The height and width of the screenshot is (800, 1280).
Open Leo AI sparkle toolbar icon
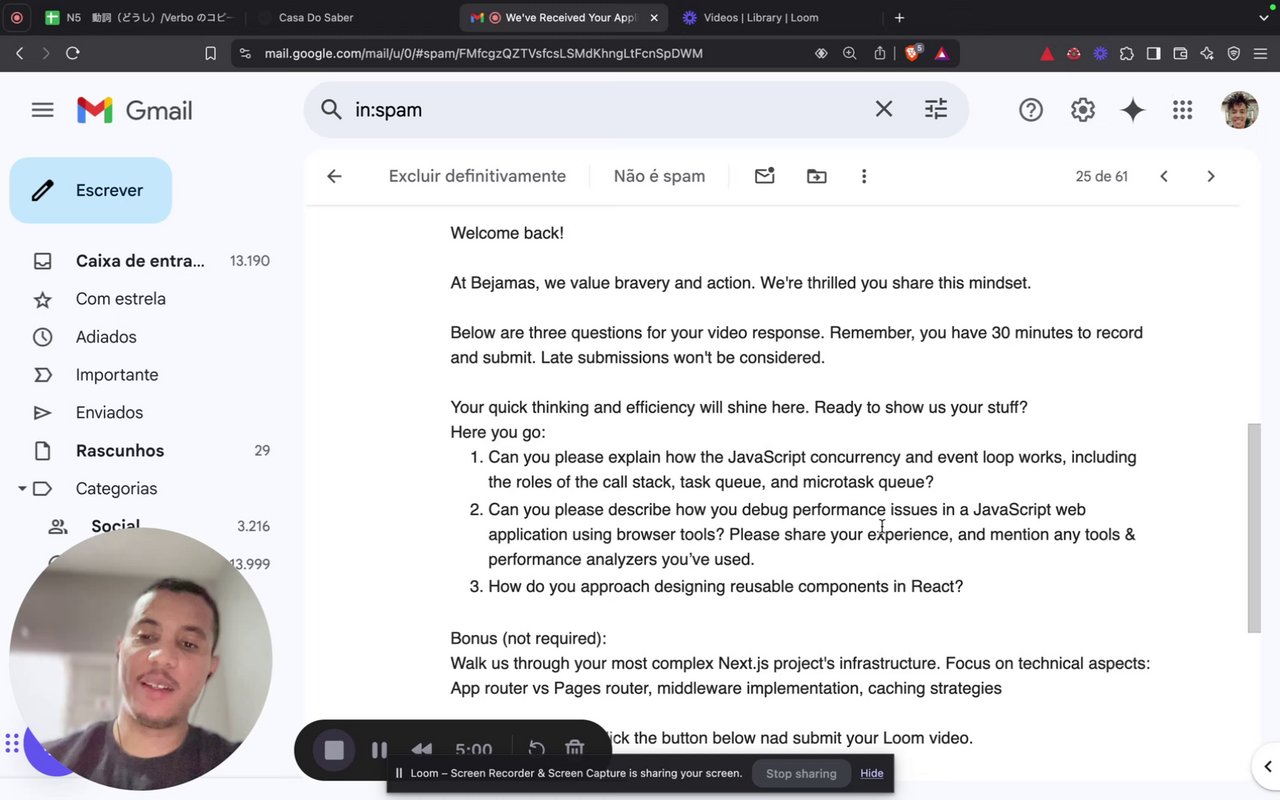click(1207, 53)
